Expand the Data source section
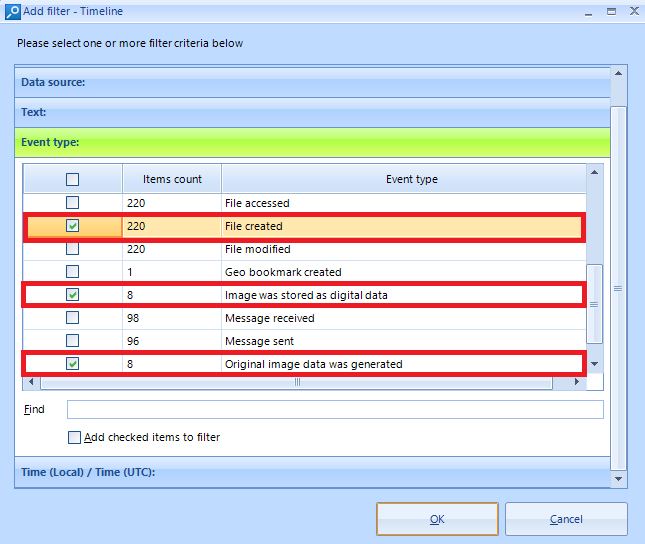This screenshot has height=544, width=645. 312,82
